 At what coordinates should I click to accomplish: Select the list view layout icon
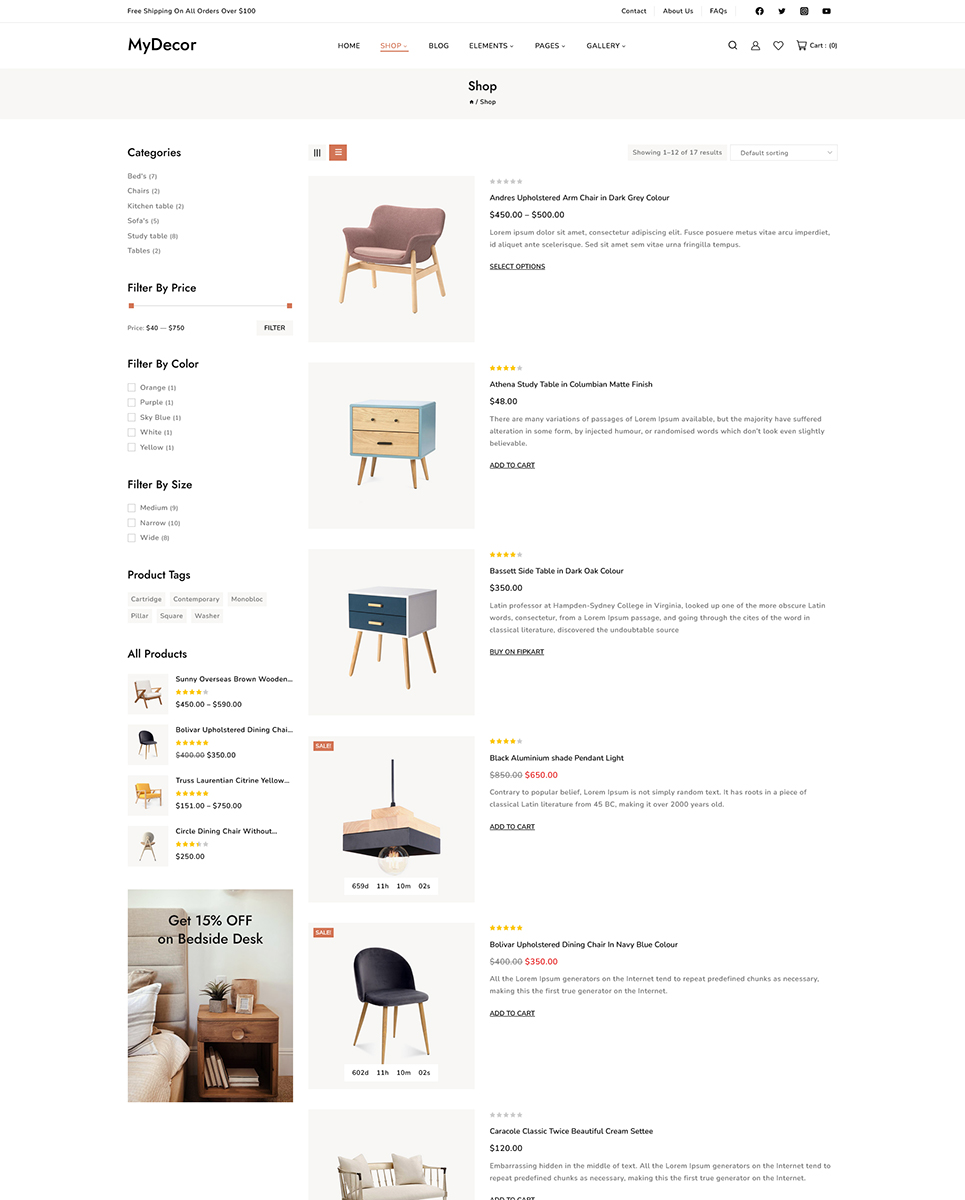pyautogui.click(x=338, y=152)
